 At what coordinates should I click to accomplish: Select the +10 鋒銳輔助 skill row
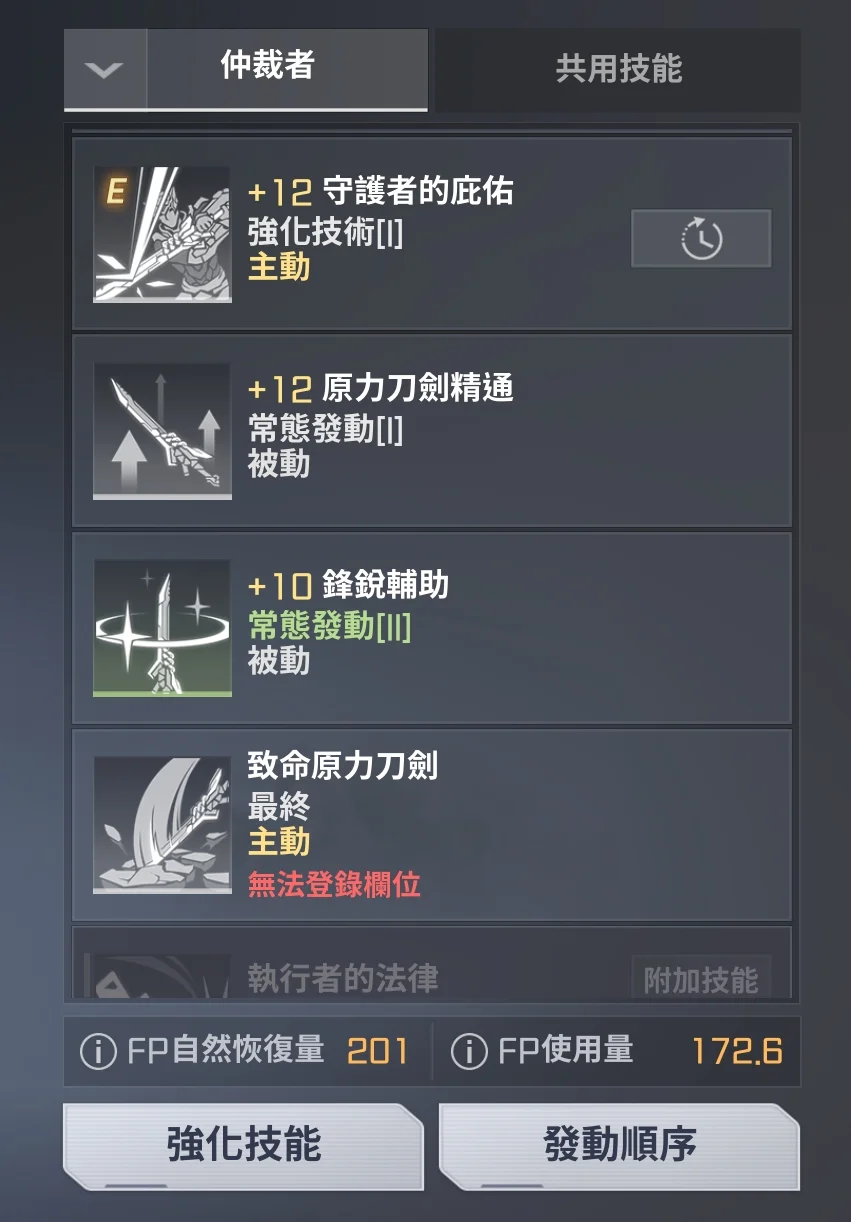(432, 628)
